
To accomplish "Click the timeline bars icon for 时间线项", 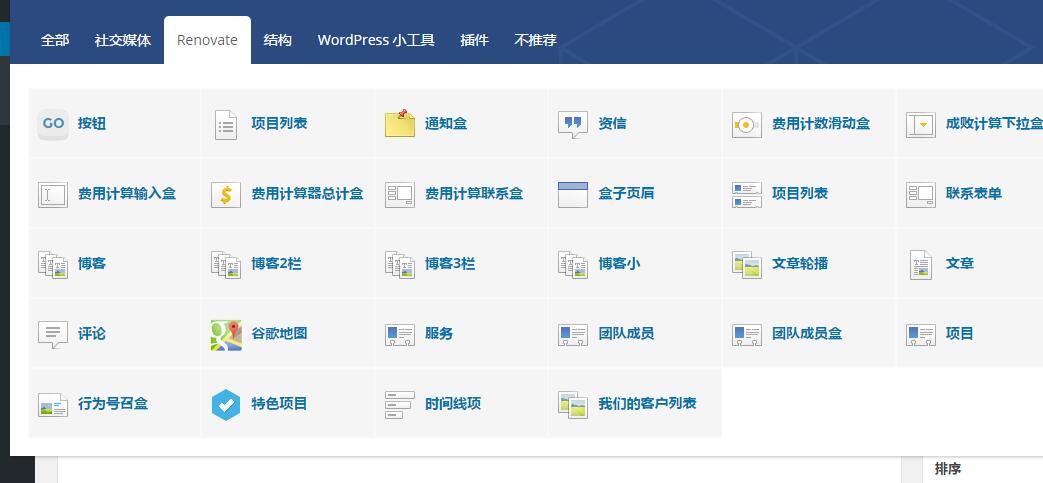I will click(400, 405).
